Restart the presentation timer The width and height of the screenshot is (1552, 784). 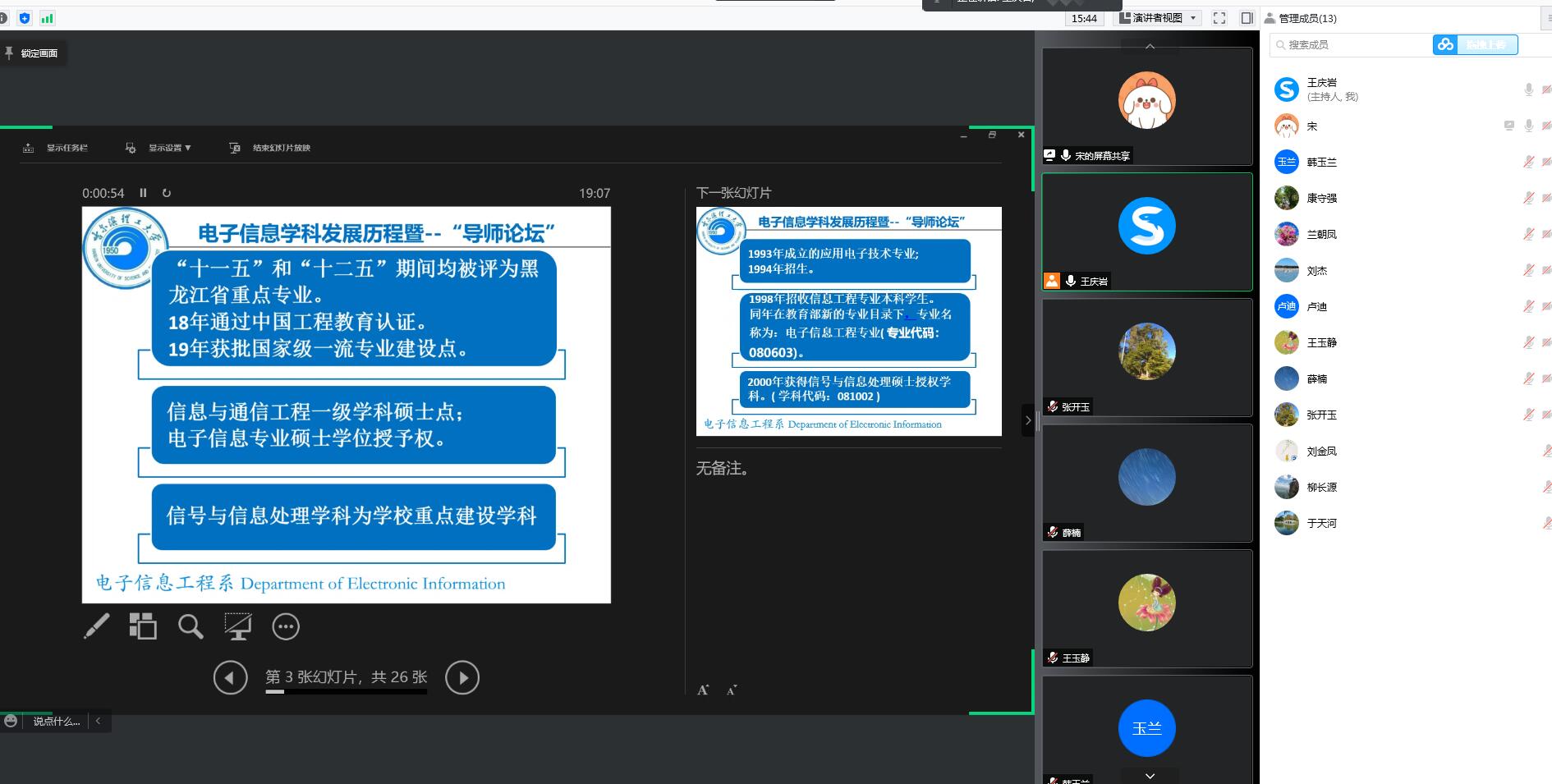[x=167, y=193]
